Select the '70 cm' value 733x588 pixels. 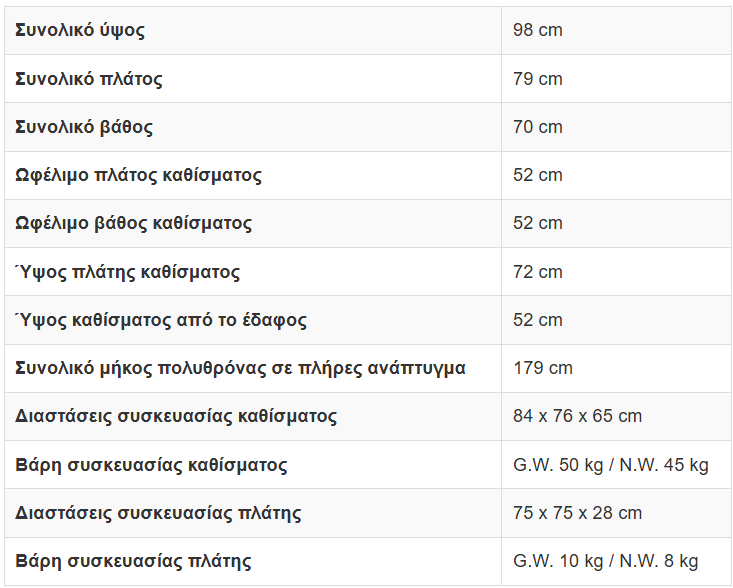pos(537,127)
